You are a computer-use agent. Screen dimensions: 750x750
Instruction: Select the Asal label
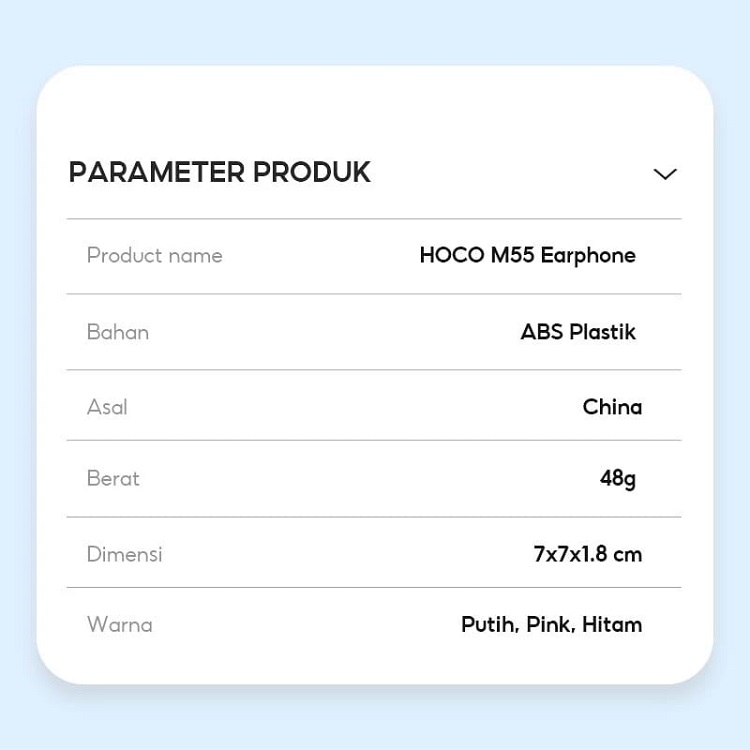click(x=107, y=407)
